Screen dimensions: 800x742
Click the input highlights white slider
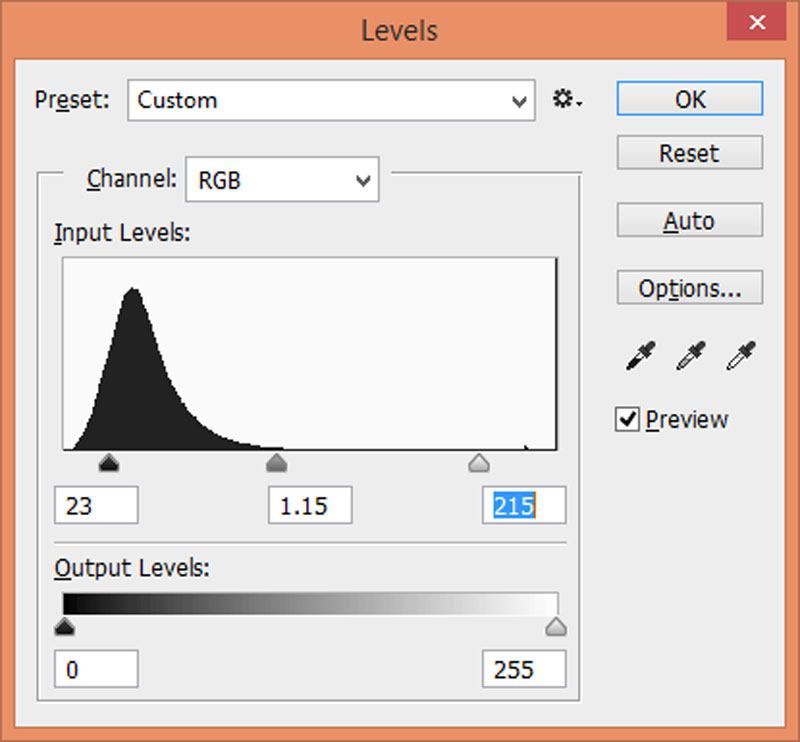(479, 462)
